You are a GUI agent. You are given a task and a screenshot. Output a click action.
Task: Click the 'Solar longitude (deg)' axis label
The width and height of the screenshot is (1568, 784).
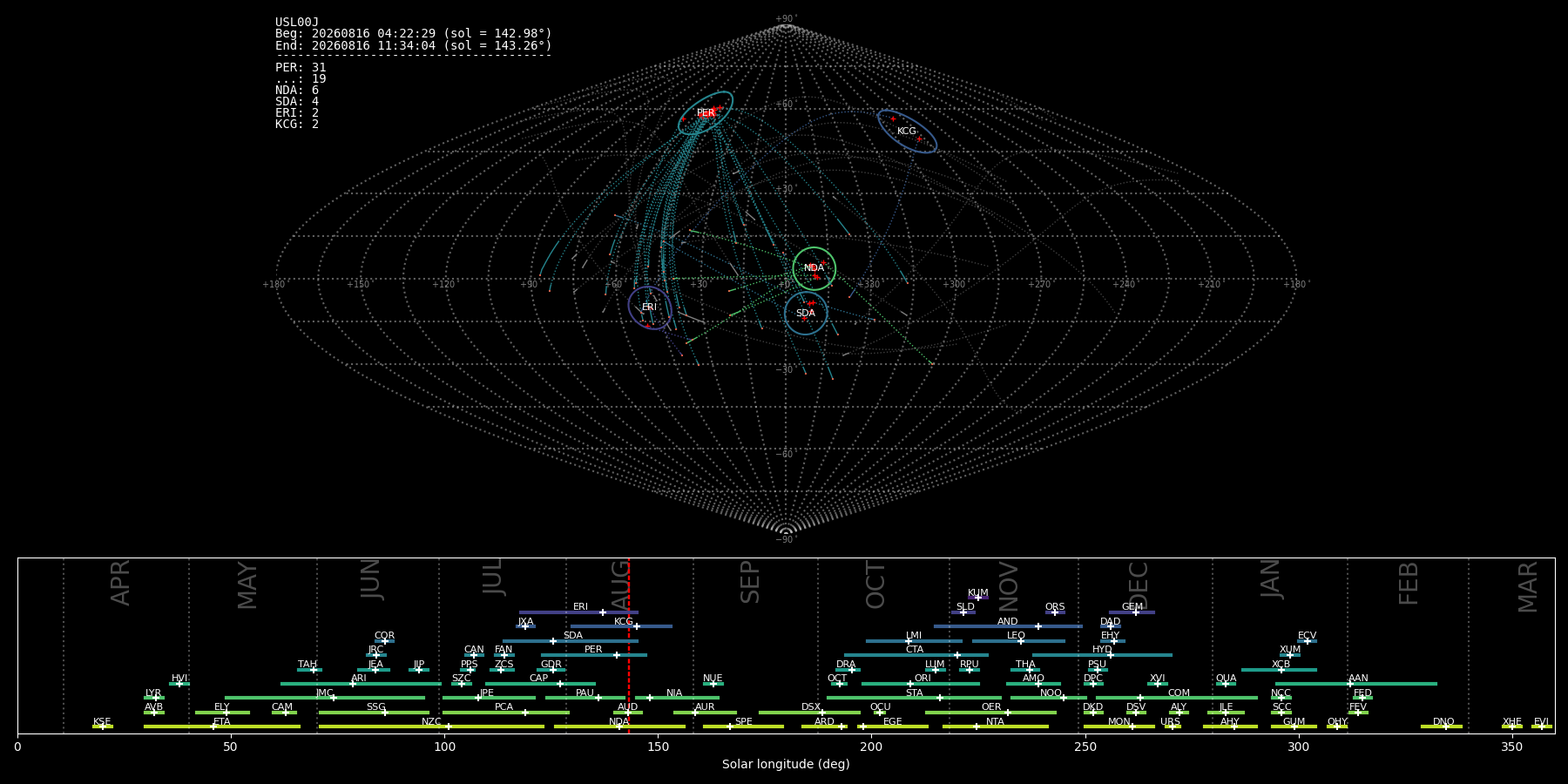click(x=786, y=765)
